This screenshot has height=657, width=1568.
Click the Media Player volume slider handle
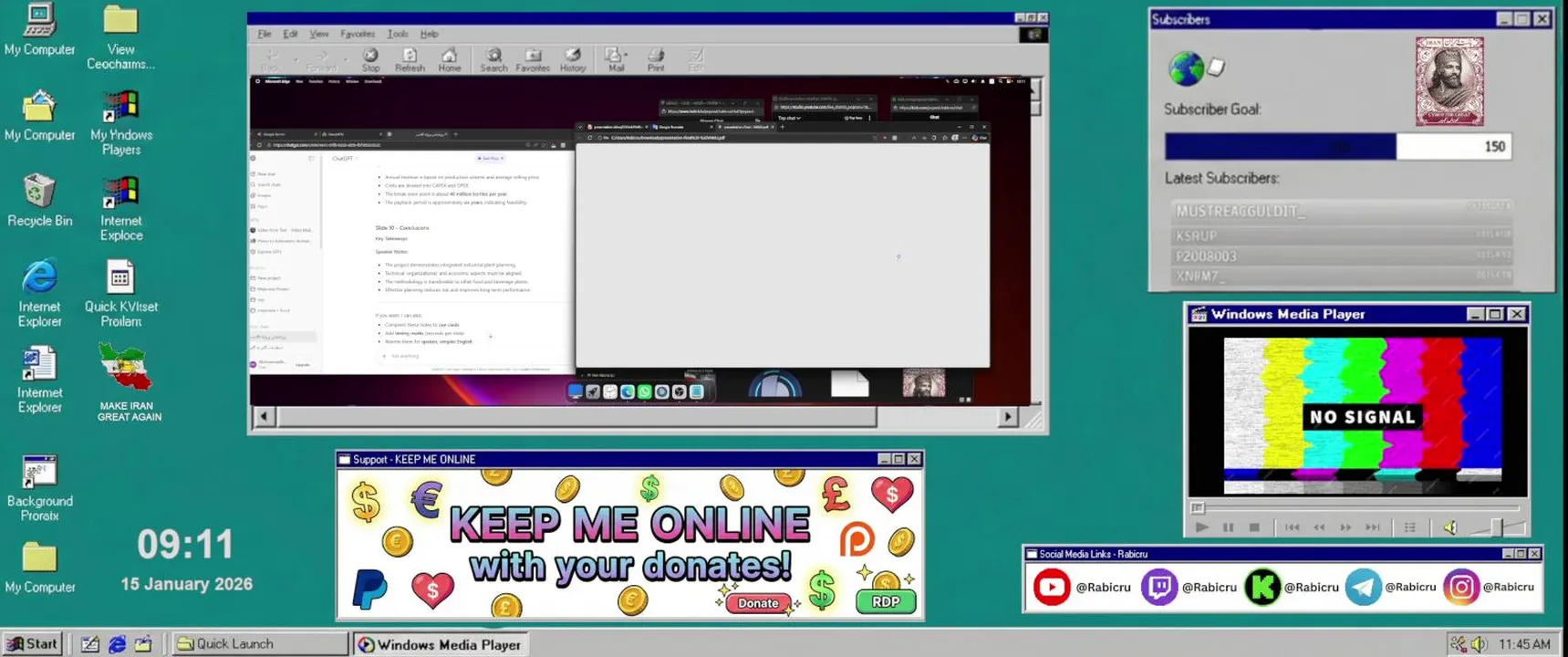tap(1496, 527)
